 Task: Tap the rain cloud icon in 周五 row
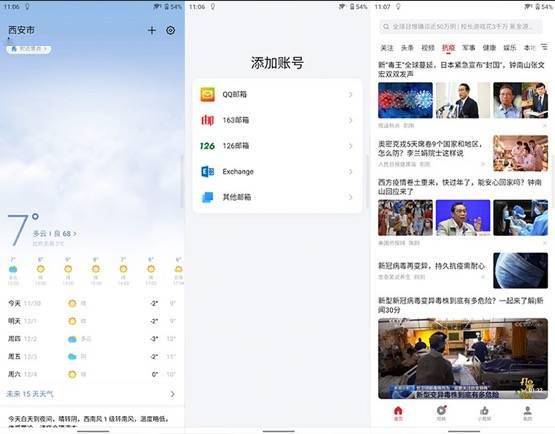(x=72, y=356)
